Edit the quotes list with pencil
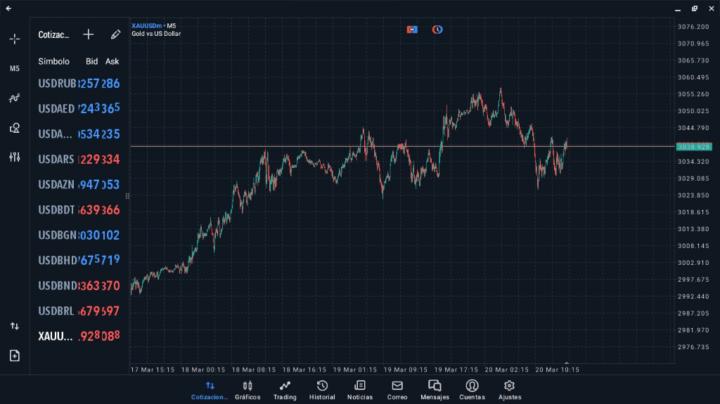 coord(116,34)
